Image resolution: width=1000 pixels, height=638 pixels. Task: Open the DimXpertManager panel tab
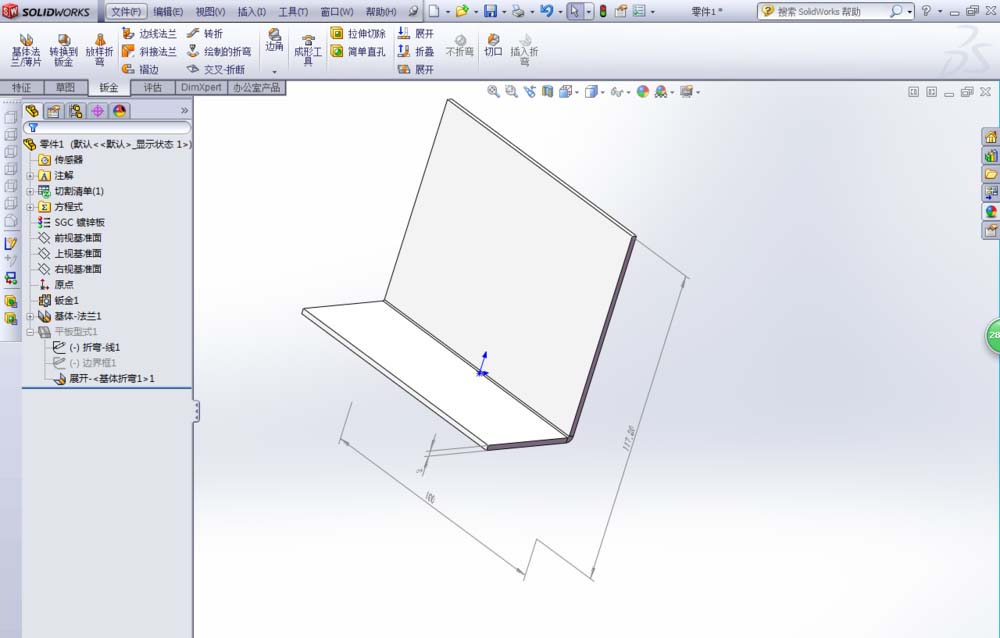pos(98,111)
